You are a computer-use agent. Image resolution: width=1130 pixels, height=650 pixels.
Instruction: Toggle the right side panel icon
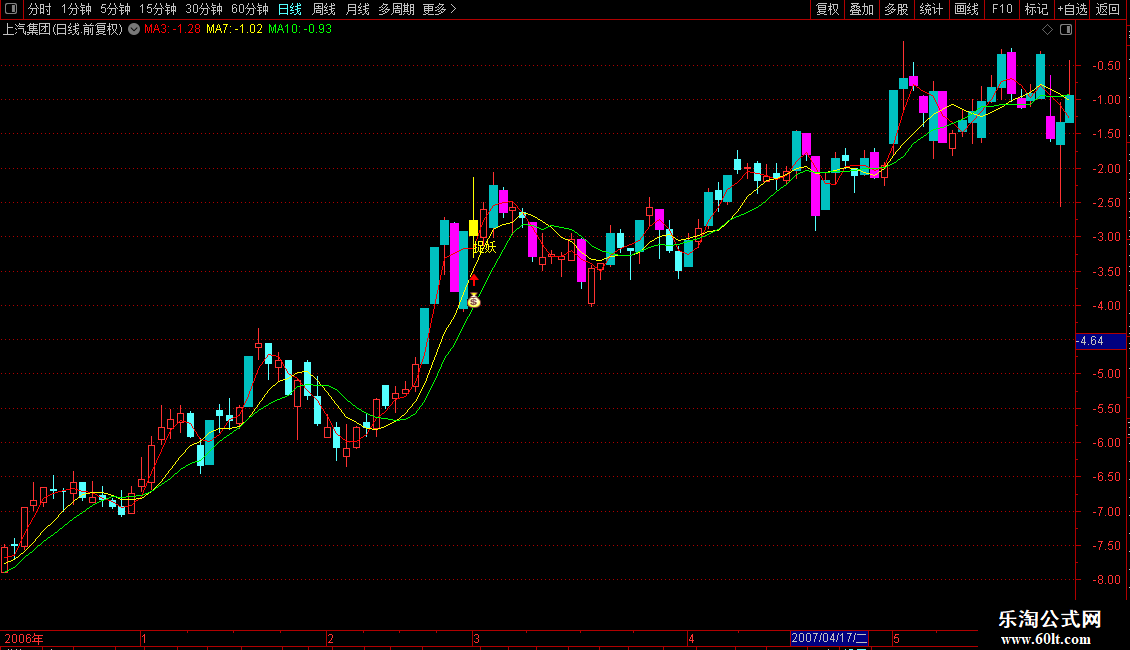(1066, 30)
